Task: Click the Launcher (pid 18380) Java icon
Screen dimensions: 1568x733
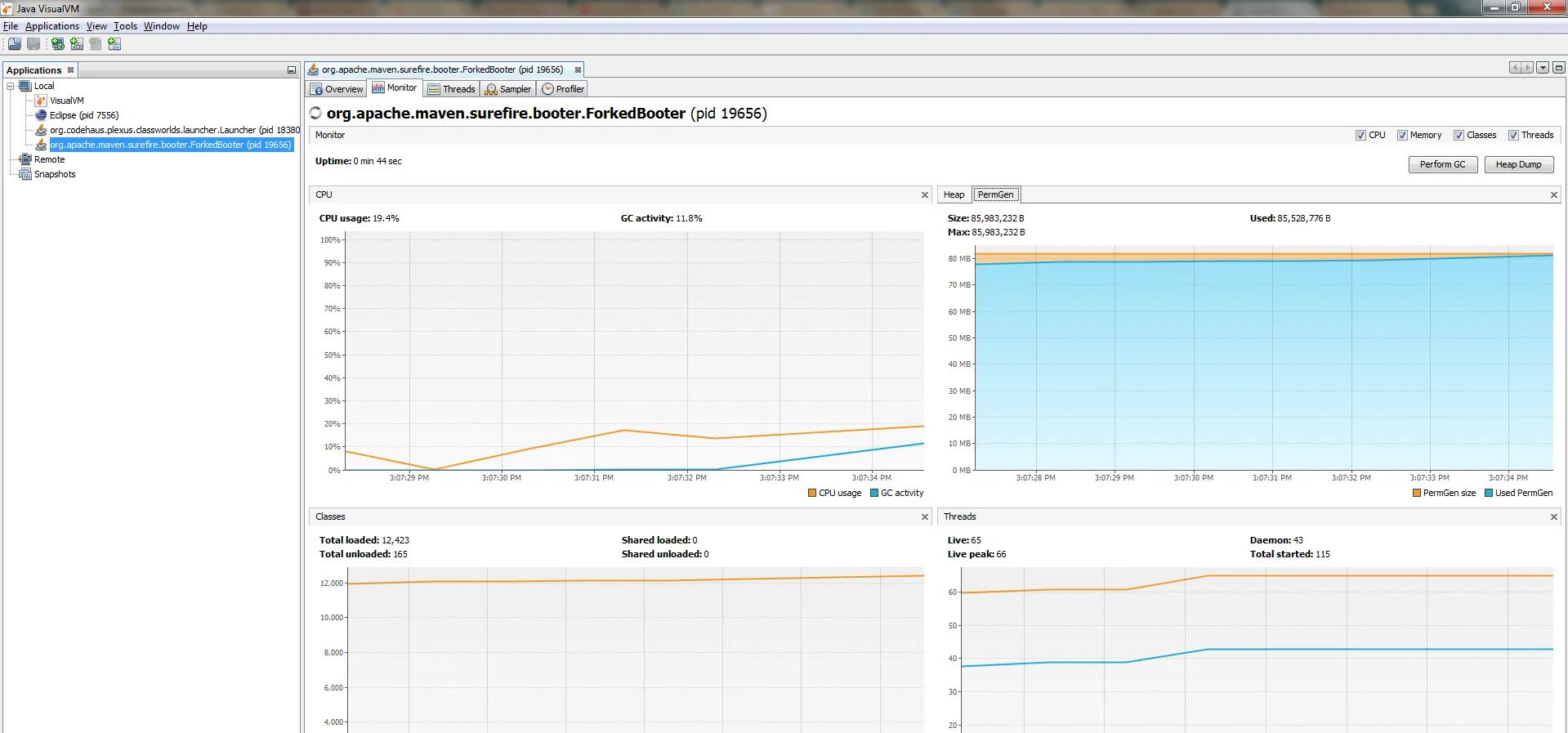Action: click(x=41, y=130)
